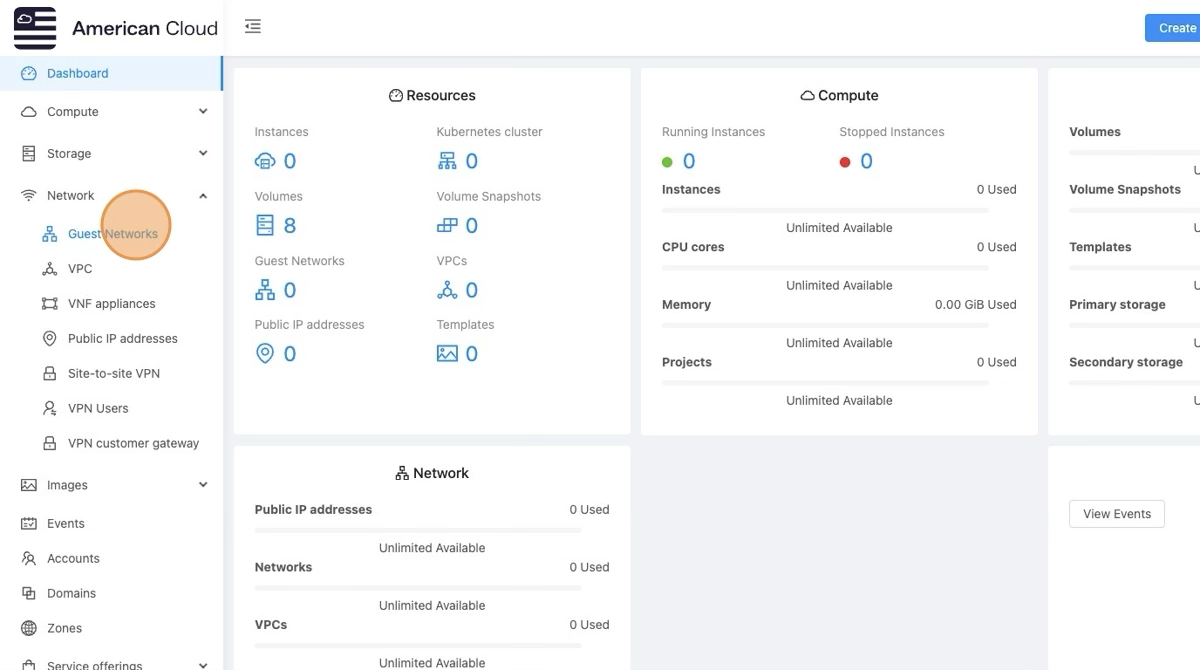Open VPN customer gateway page
The height and width of the screenshot is (670, 1200).
click(x=133, y=444)
